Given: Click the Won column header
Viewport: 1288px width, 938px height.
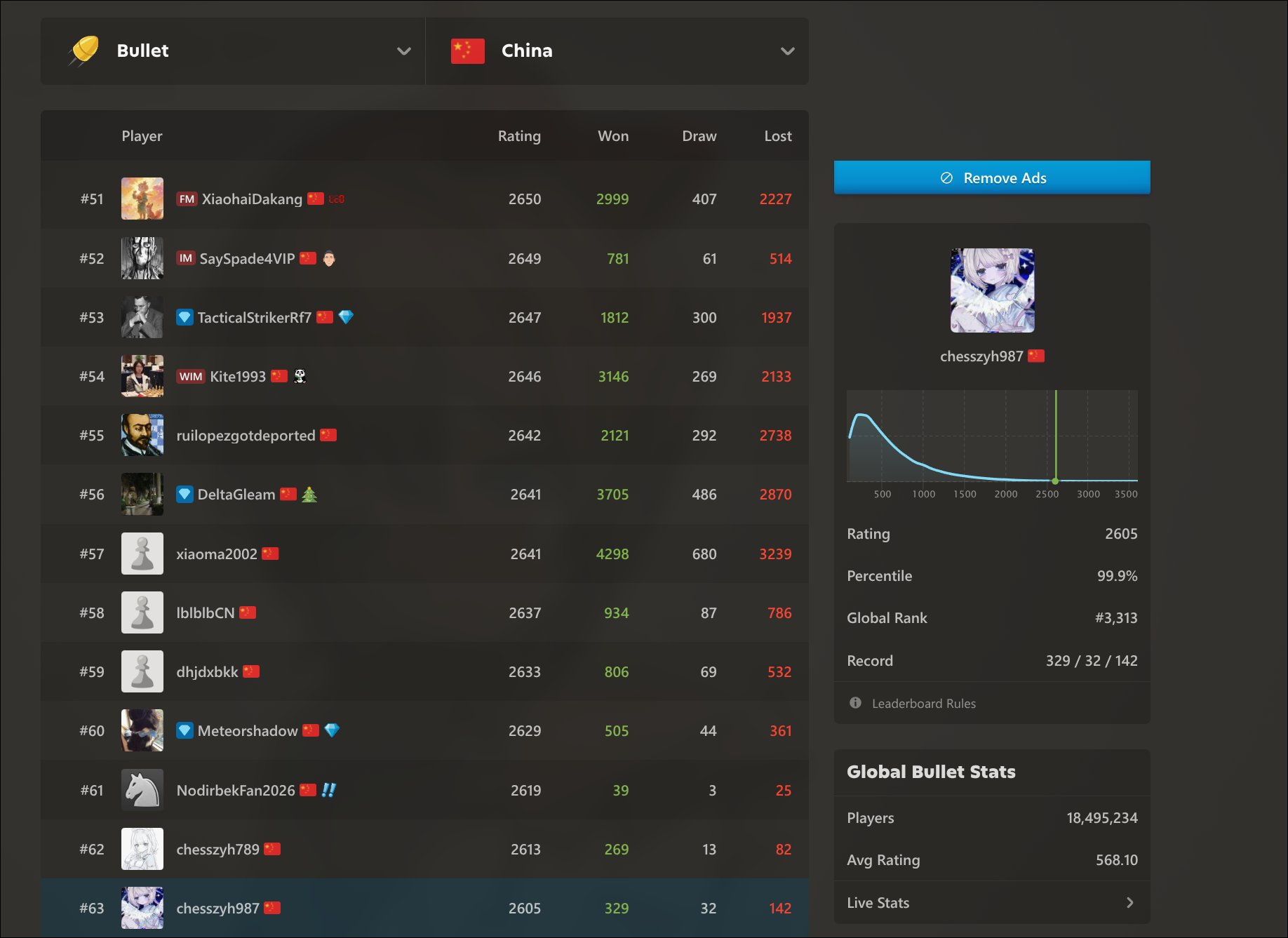Looking at the screenshot, I should tap(613, 136).
